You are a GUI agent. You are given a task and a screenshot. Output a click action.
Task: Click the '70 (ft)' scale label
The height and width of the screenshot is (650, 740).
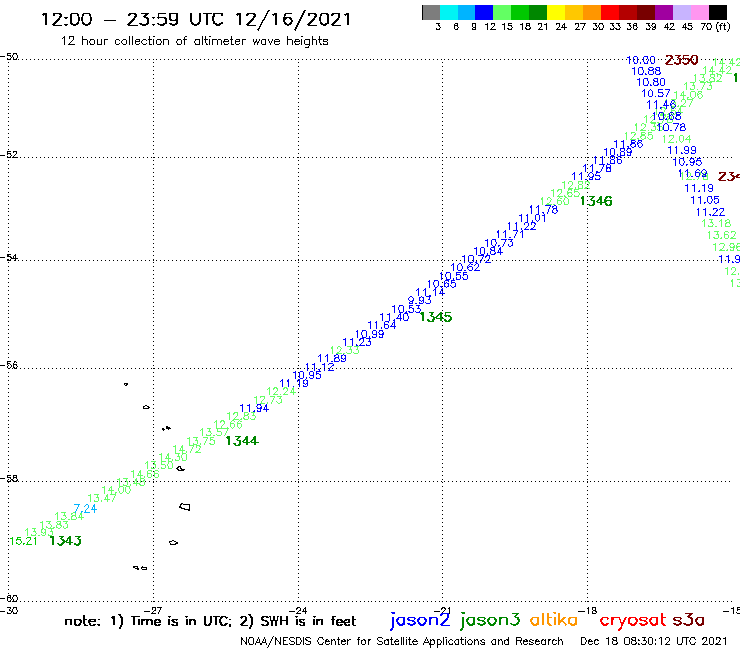coord(715,26)
